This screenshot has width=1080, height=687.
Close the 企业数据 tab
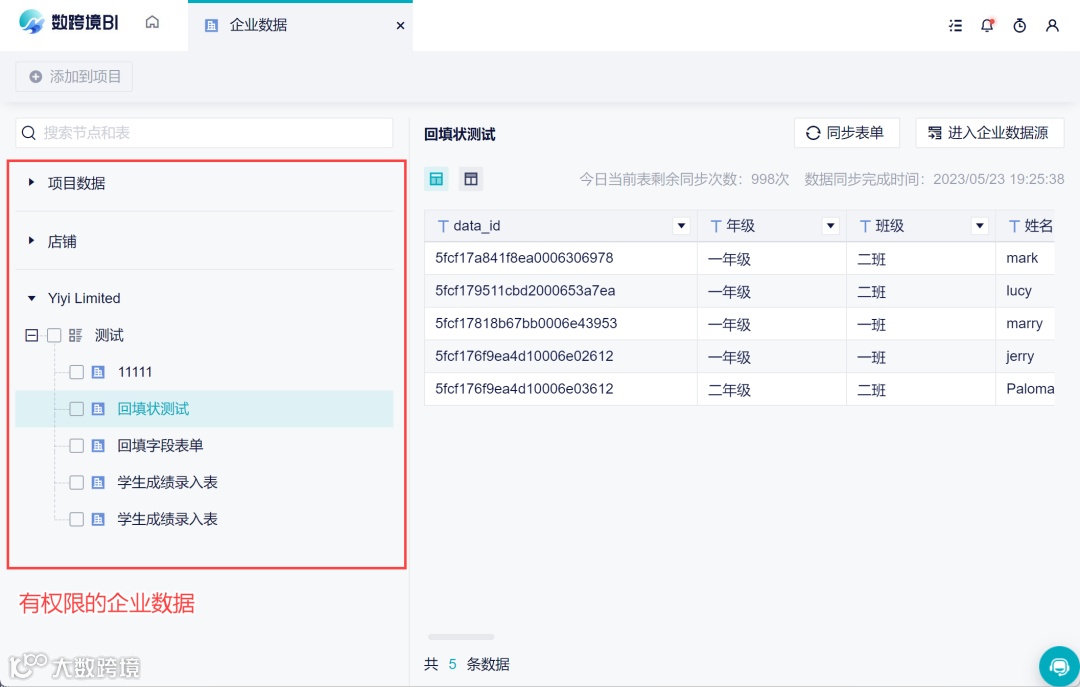[x=400, y=25]
